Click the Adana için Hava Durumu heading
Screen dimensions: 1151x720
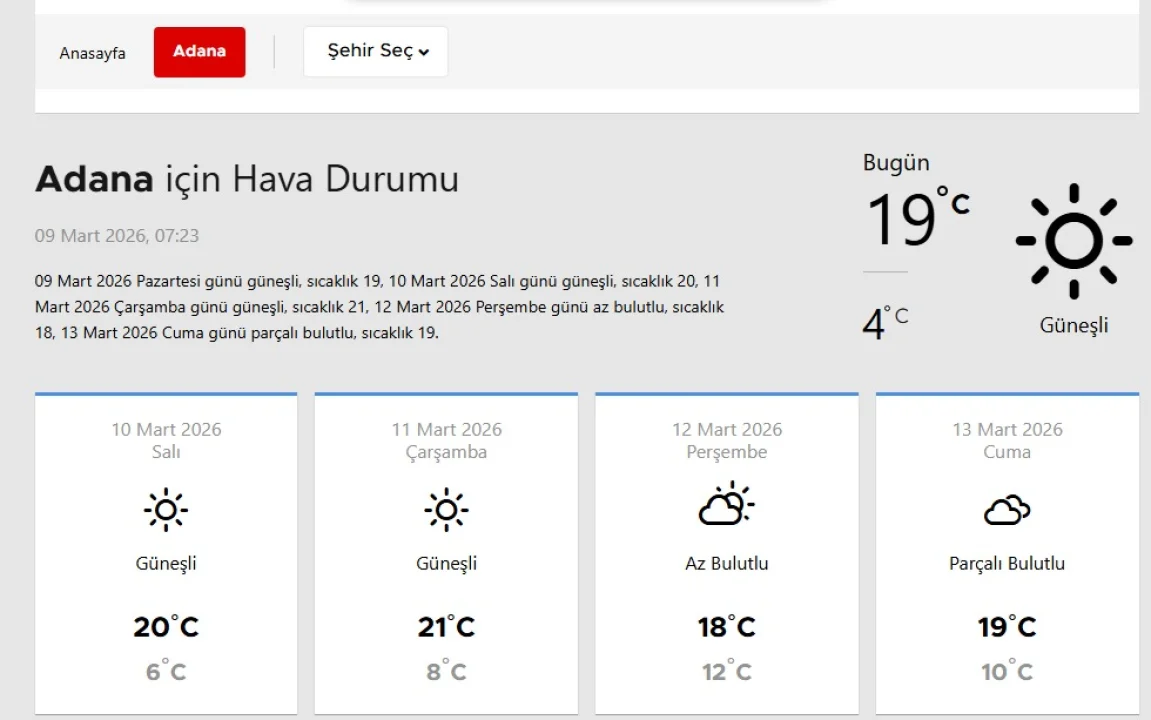247,180
